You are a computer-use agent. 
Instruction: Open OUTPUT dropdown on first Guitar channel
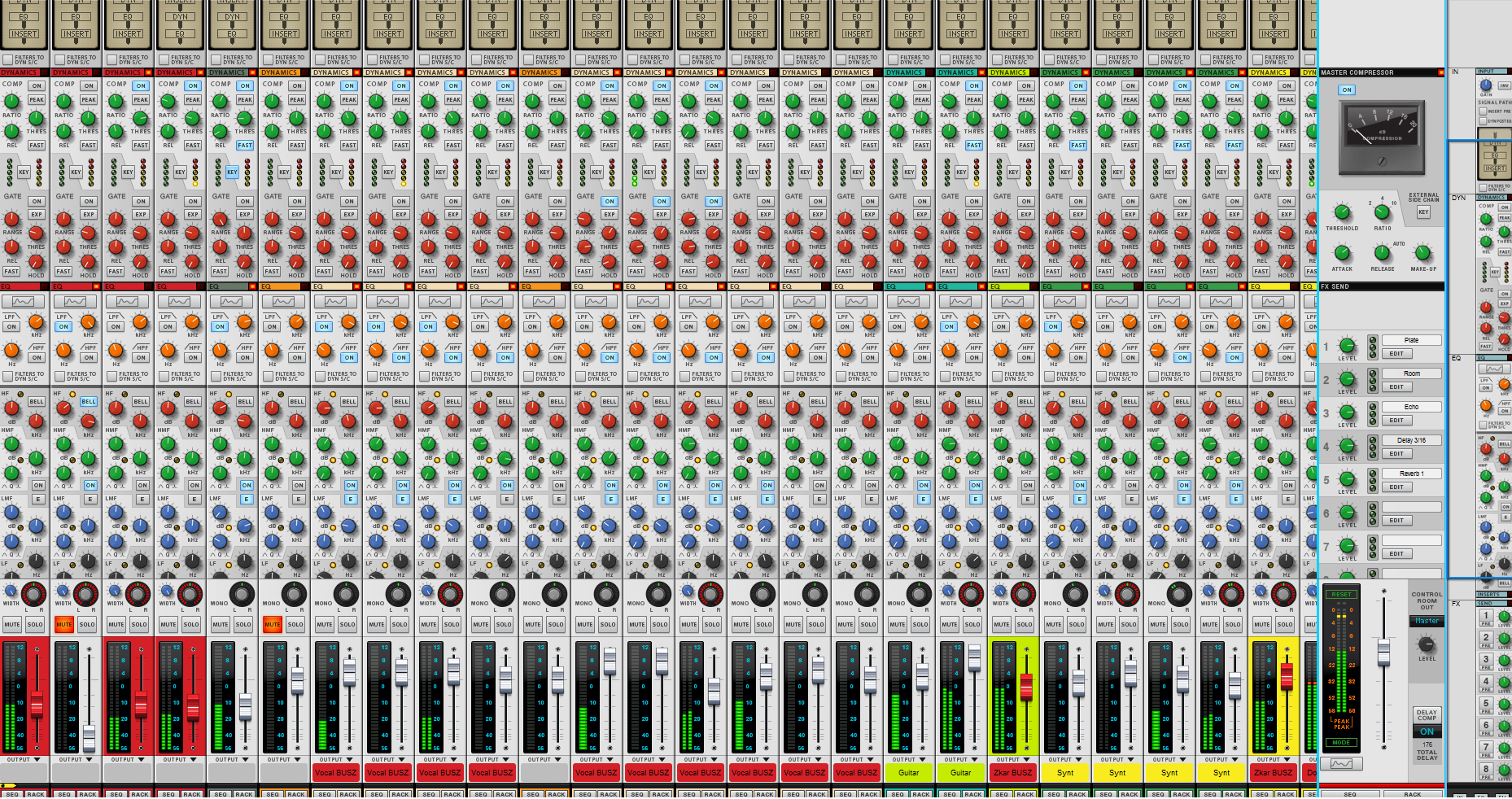(x=910, y=760)
